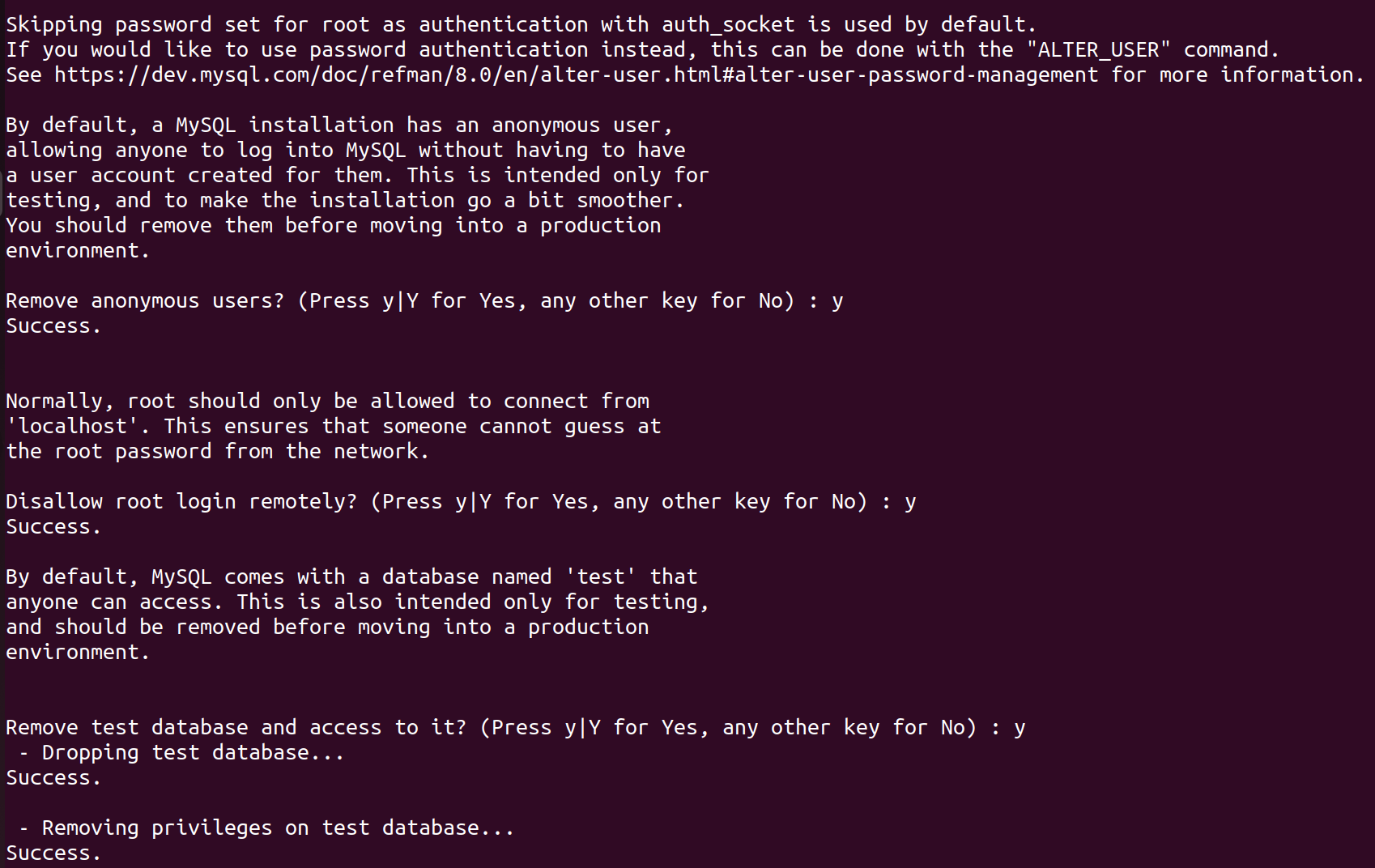Click Success message below root login prompt
This screenshot has width=1375, height=868.
click(x=53, y=526)
